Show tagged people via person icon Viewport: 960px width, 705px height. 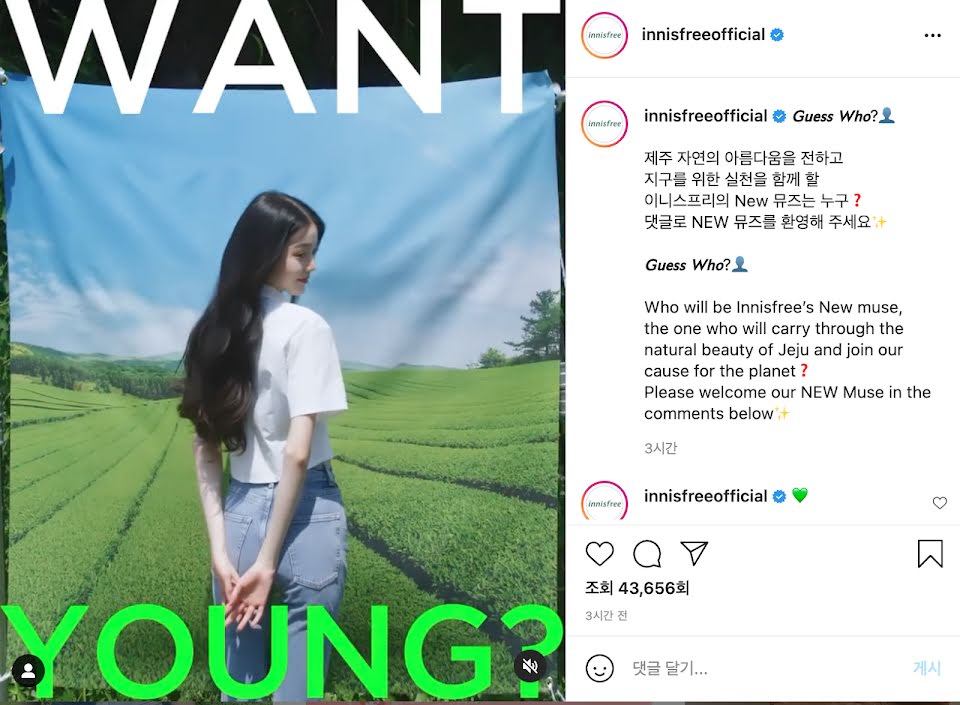pos(28,671)
